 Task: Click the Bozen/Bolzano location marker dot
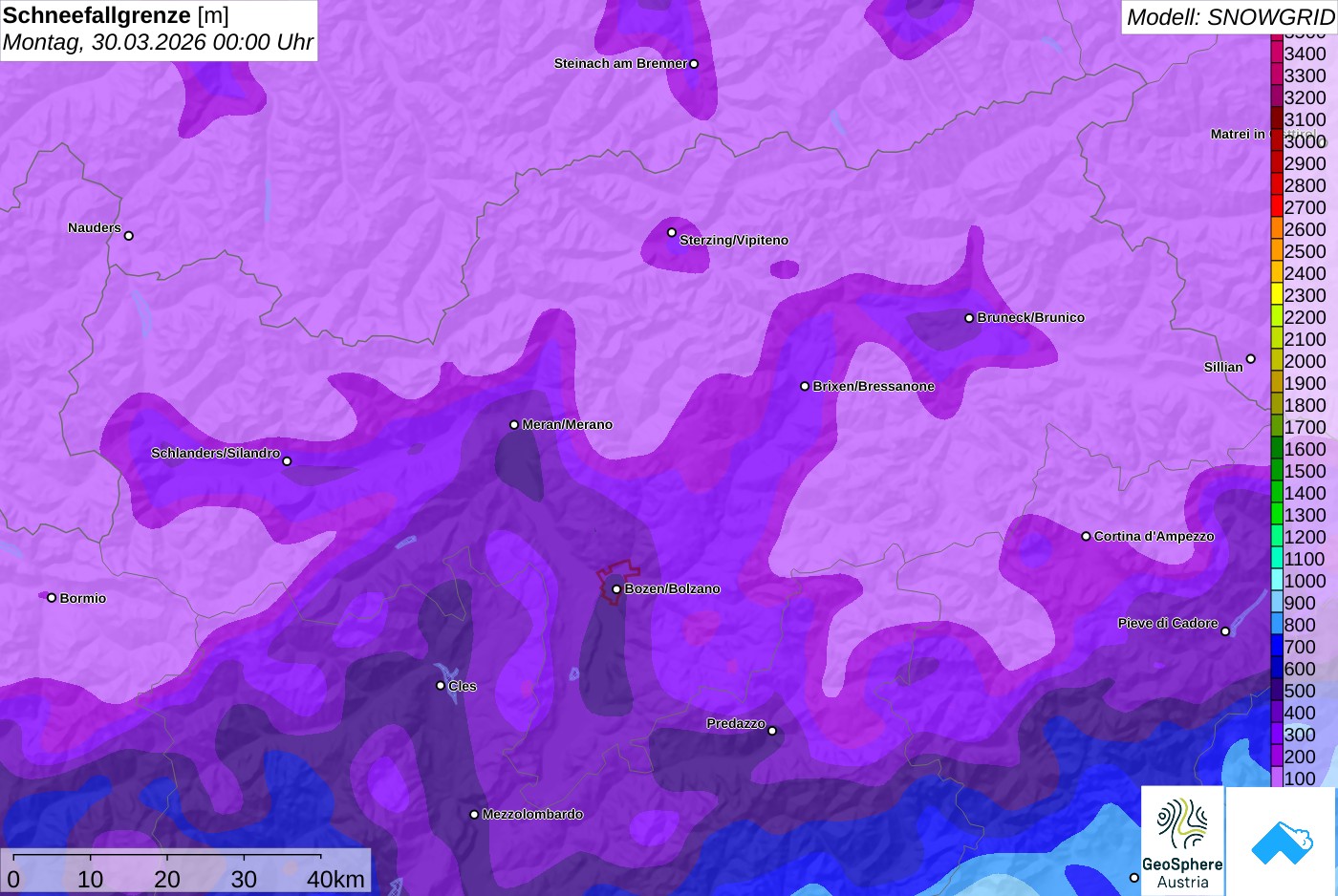click(x=616, y=589)
